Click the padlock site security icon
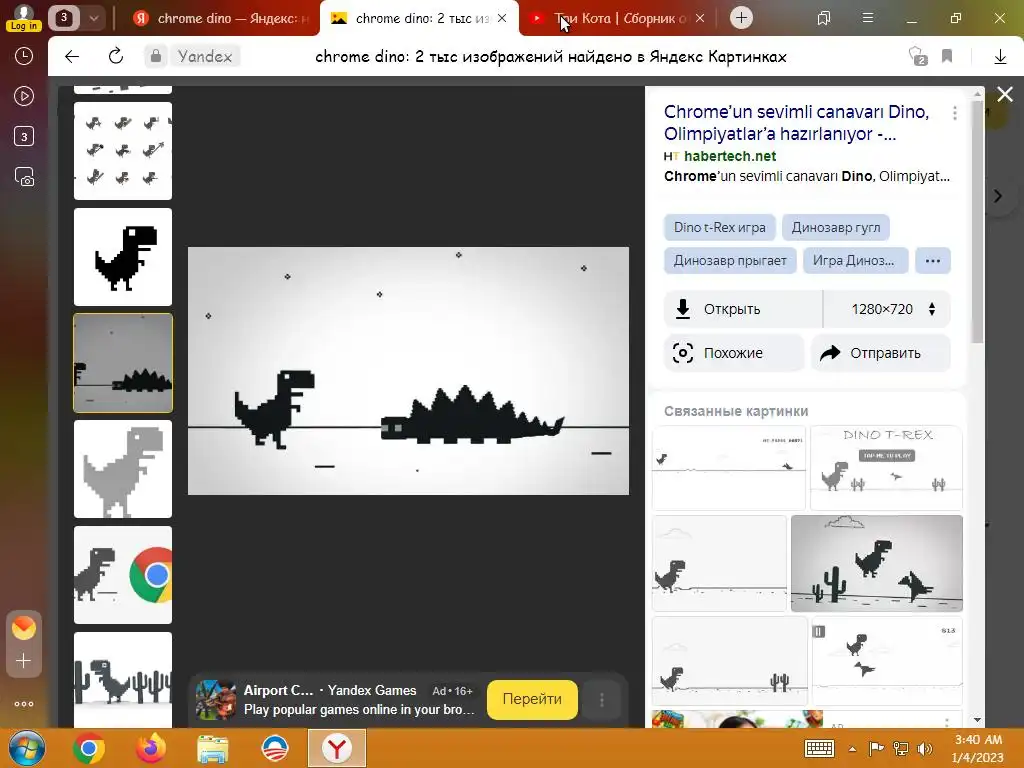This screenshot has width=1024, height=768. 155,57
